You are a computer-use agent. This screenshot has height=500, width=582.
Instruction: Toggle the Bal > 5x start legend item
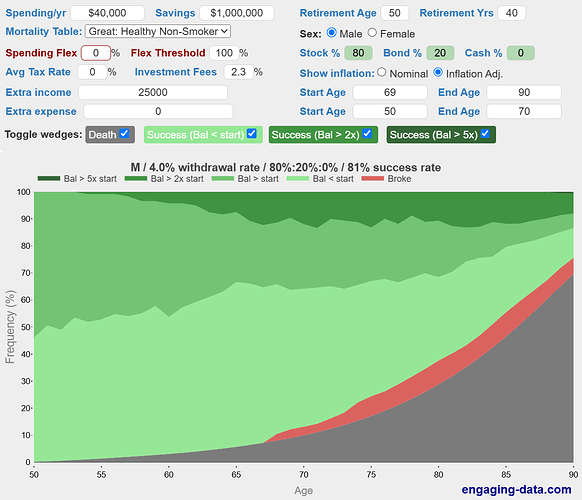[77, 179]
